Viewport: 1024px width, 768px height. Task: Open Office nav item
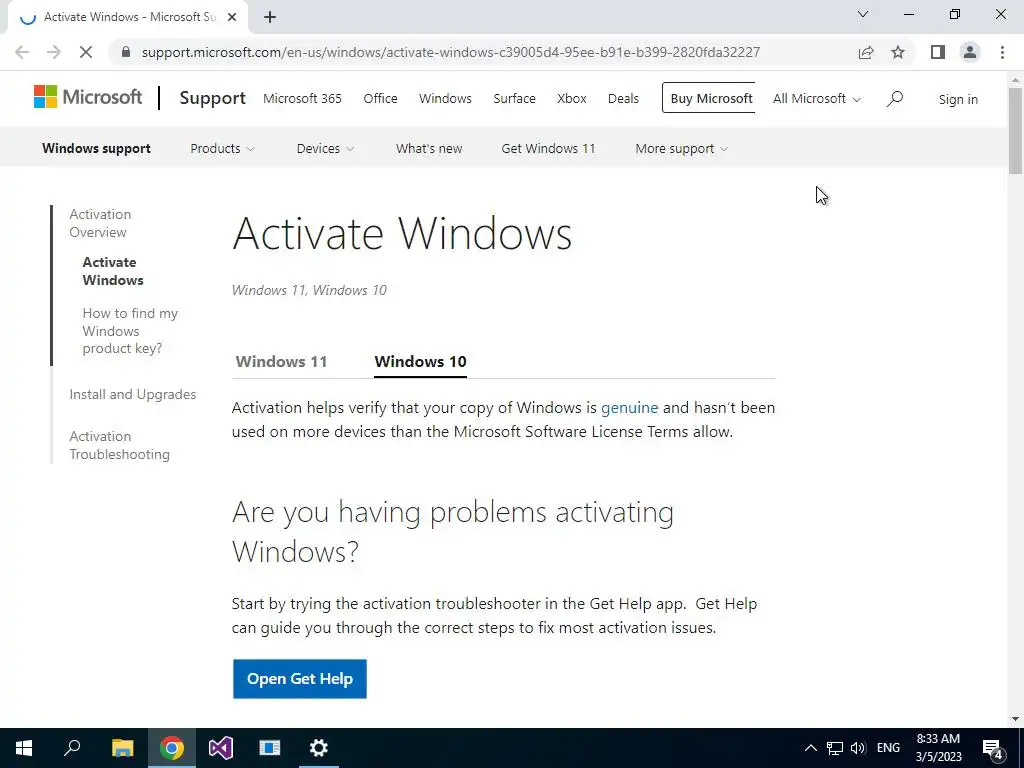pyautogui.click(x=380, y=99)
